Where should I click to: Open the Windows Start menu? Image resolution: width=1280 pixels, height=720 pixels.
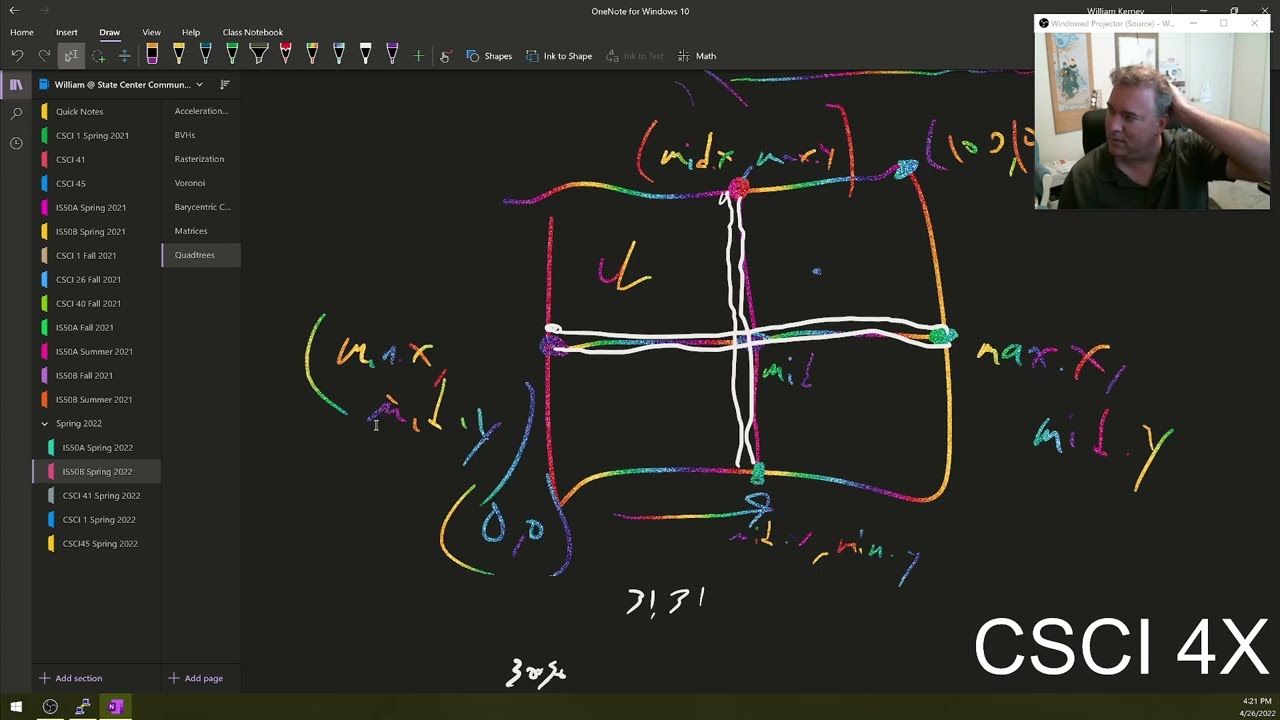pos(16,707)
